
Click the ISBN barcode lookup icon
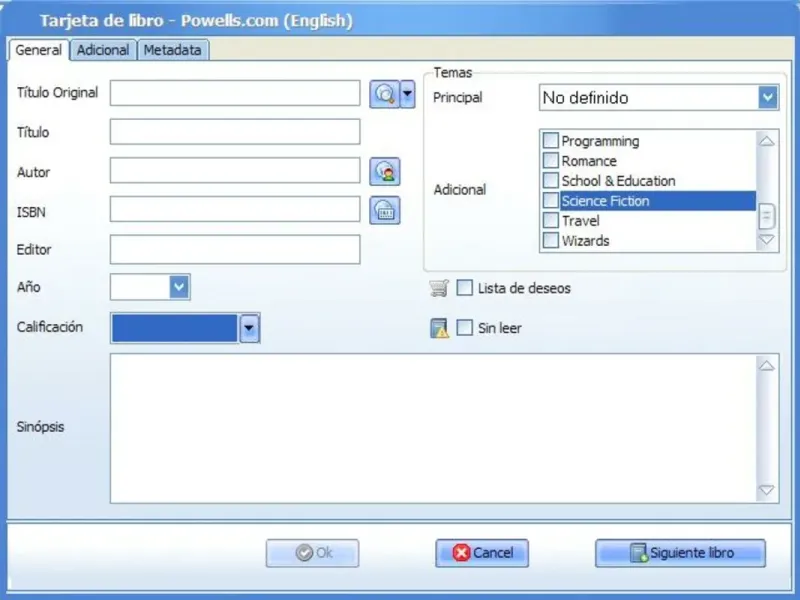coord(385,210)
